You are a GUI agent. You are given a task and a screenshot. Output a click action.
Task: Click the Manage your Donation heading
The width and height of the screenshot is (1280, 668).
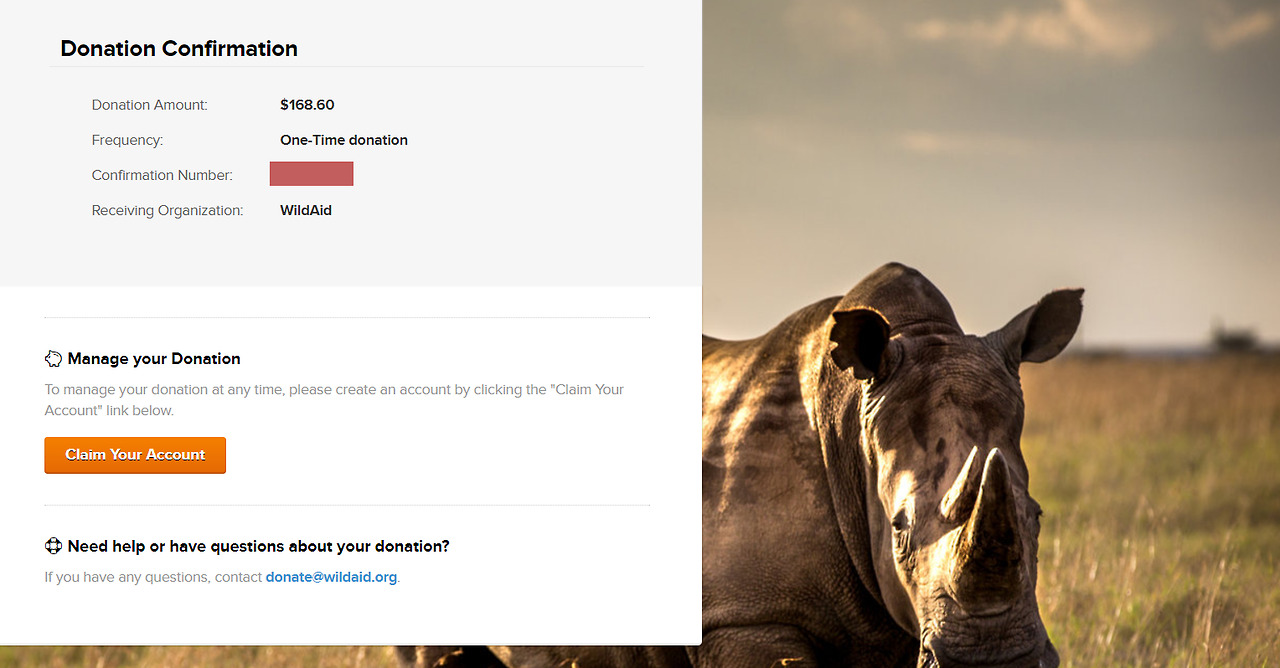point(154,359)
